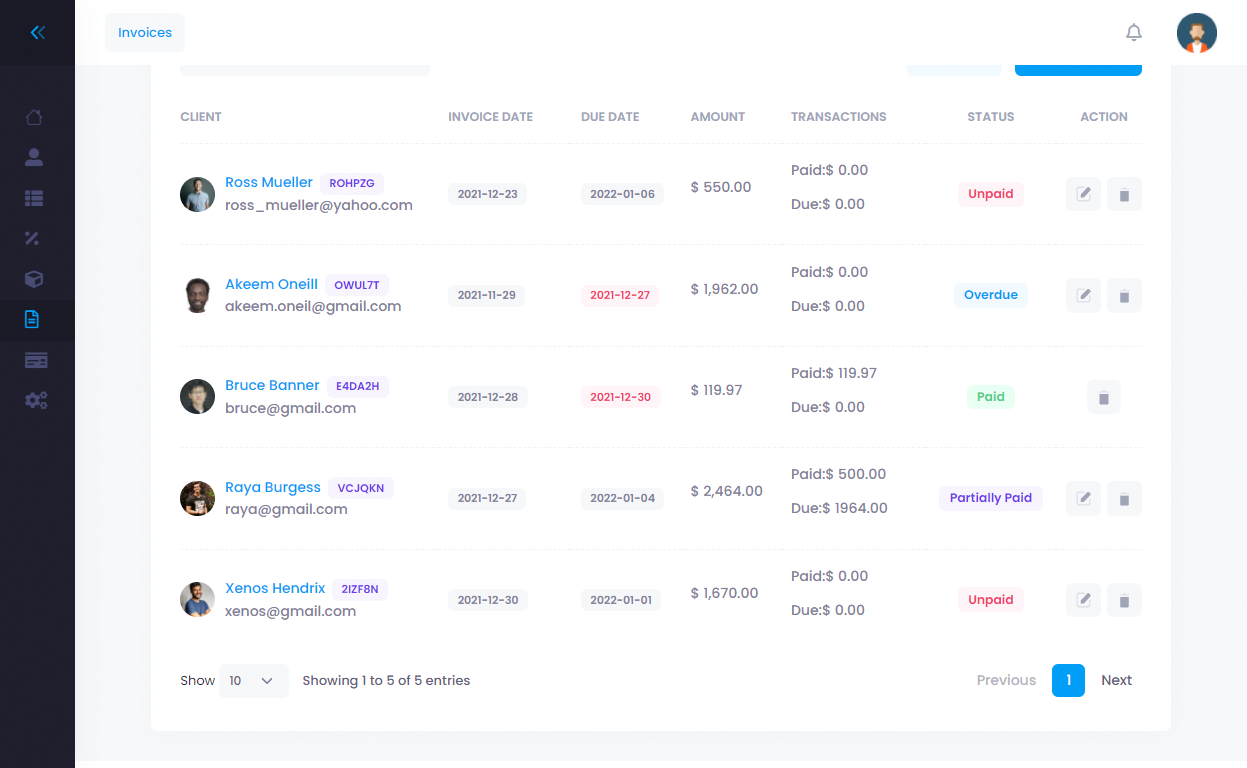
Task: Edit Ross Mueller's invoice with the pencil icon
Action: tap(1083, 194)
